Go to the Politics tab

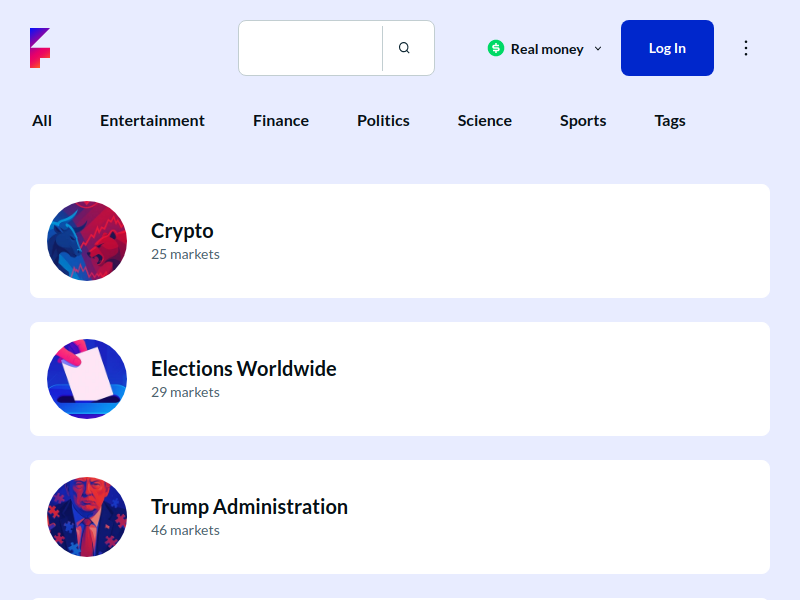point(383,121)
